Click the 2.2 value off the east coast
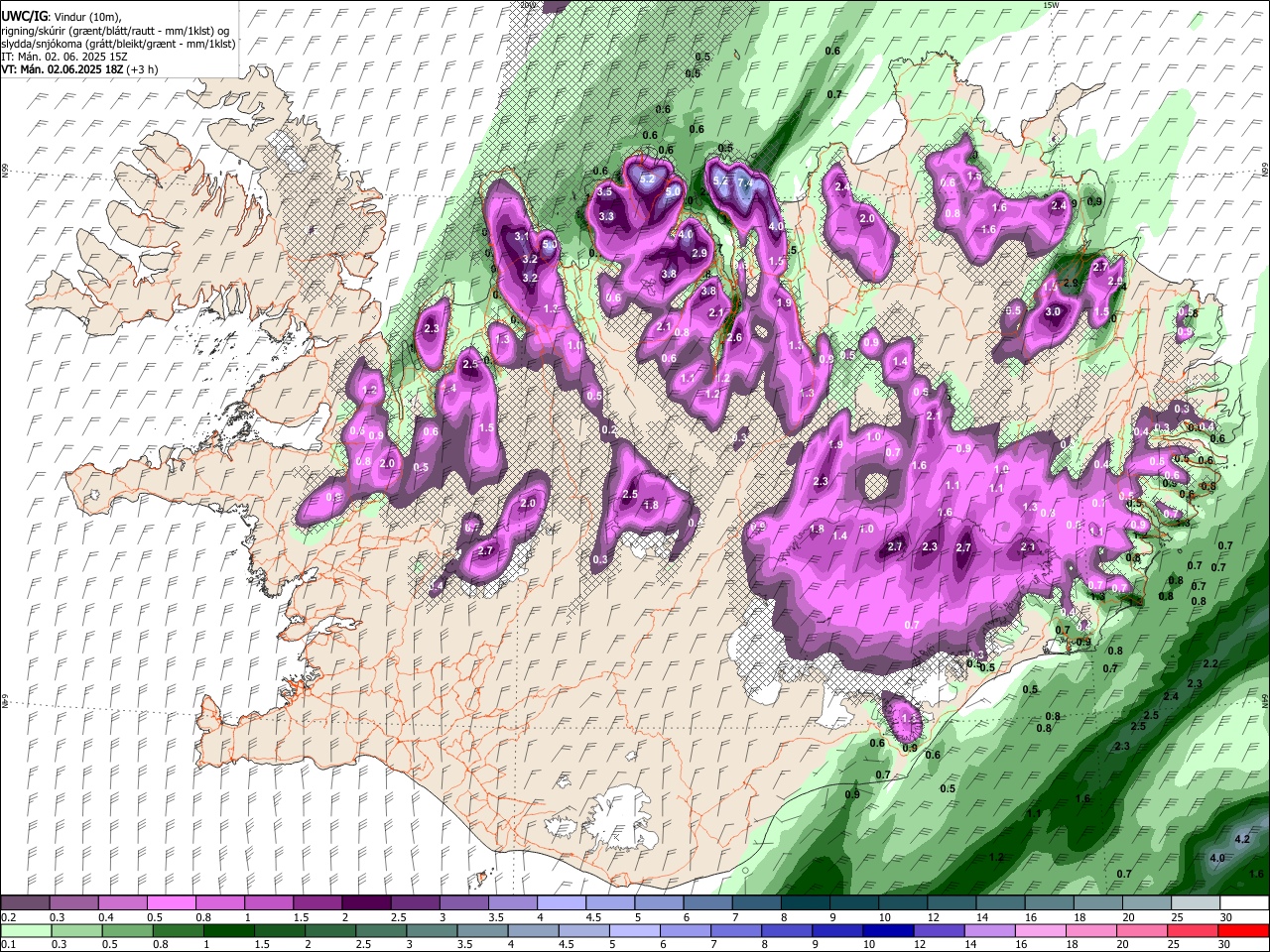The image size is (1270, 952). pyautogui.click(x=1210, y=663)
